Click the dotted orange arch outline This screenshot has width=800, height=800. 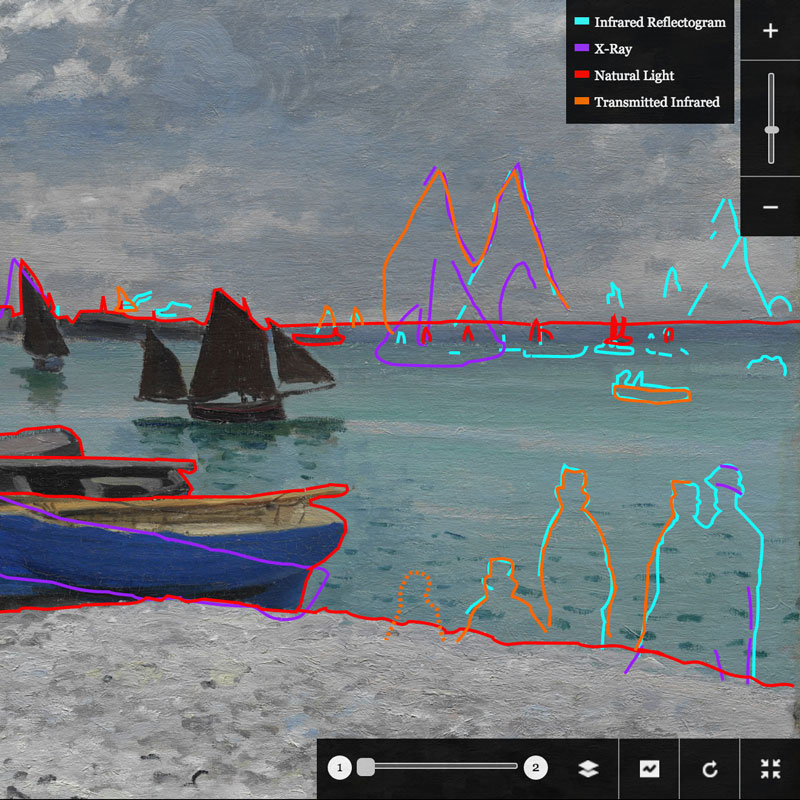(x=415, y=606)
